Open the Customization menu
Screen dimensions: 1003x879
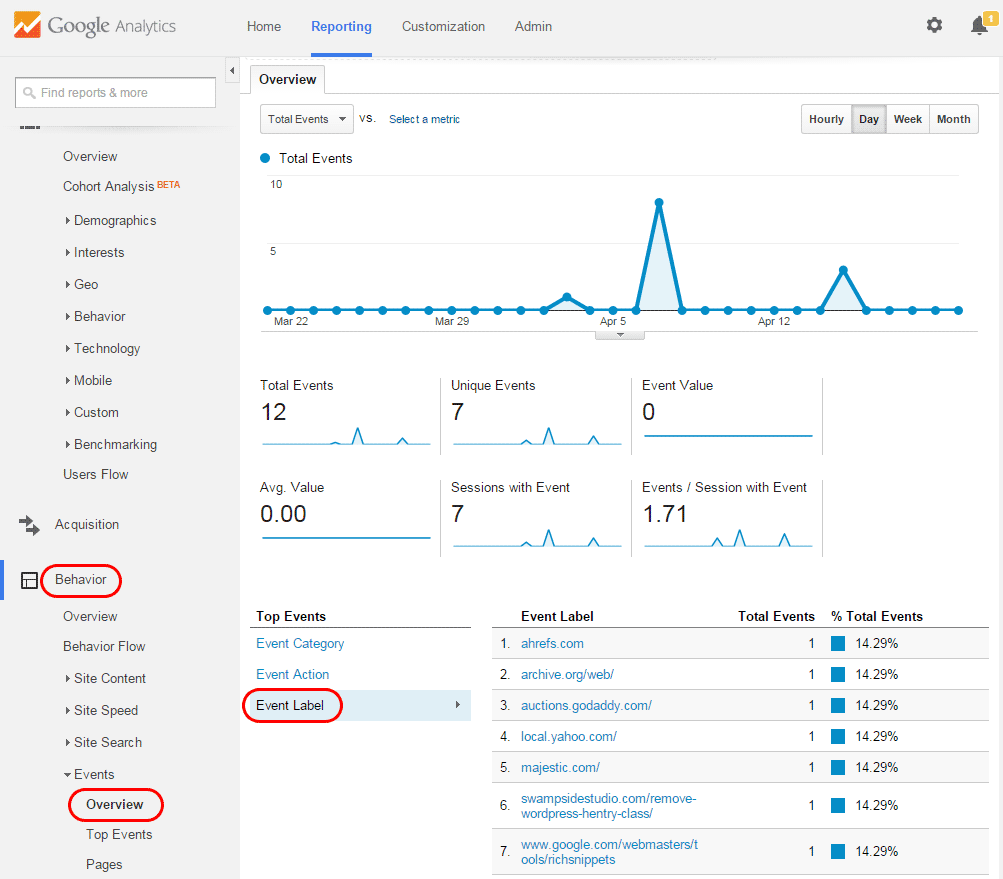pyautogui.click(x=443, y=26)
